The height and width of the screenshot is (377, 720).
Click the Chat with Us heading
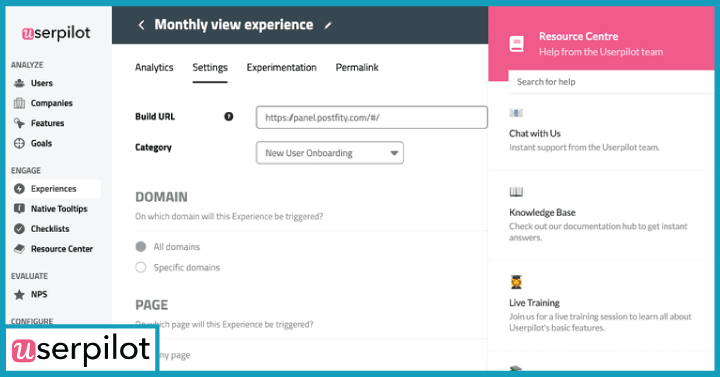point(535,134)
